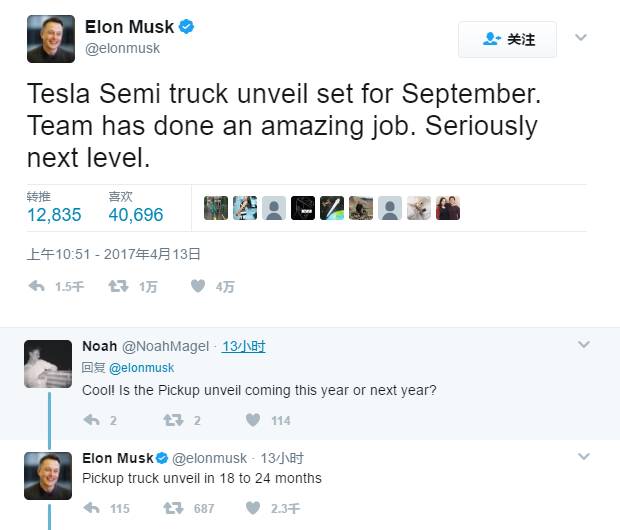Expand the main tweet options chevron
Screen dimensions: 620x530
pos(581,38)
